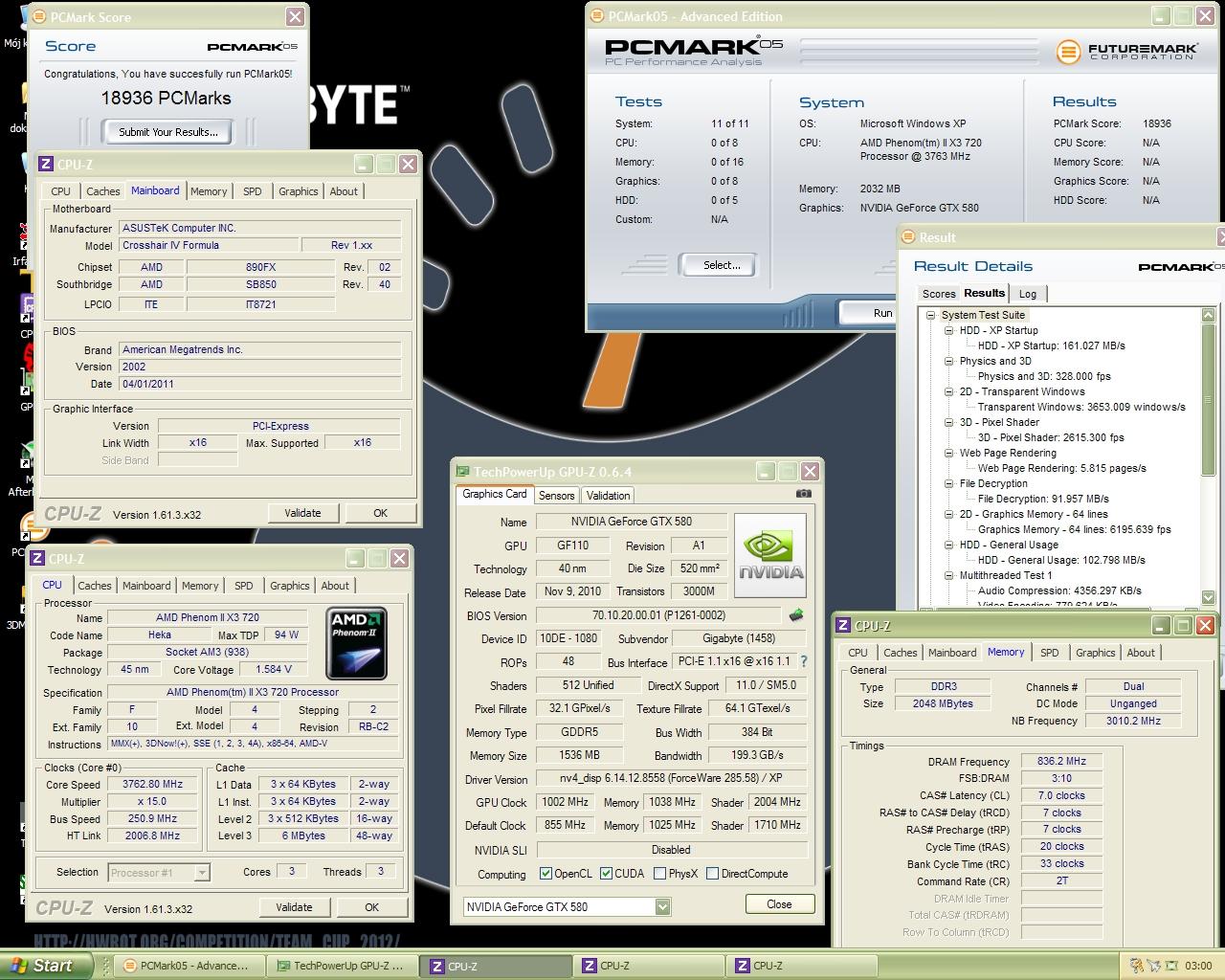The image size is (1225, 980).
Task: Click the Result Details scroll down arrow
Action: tap(1209, 598)
